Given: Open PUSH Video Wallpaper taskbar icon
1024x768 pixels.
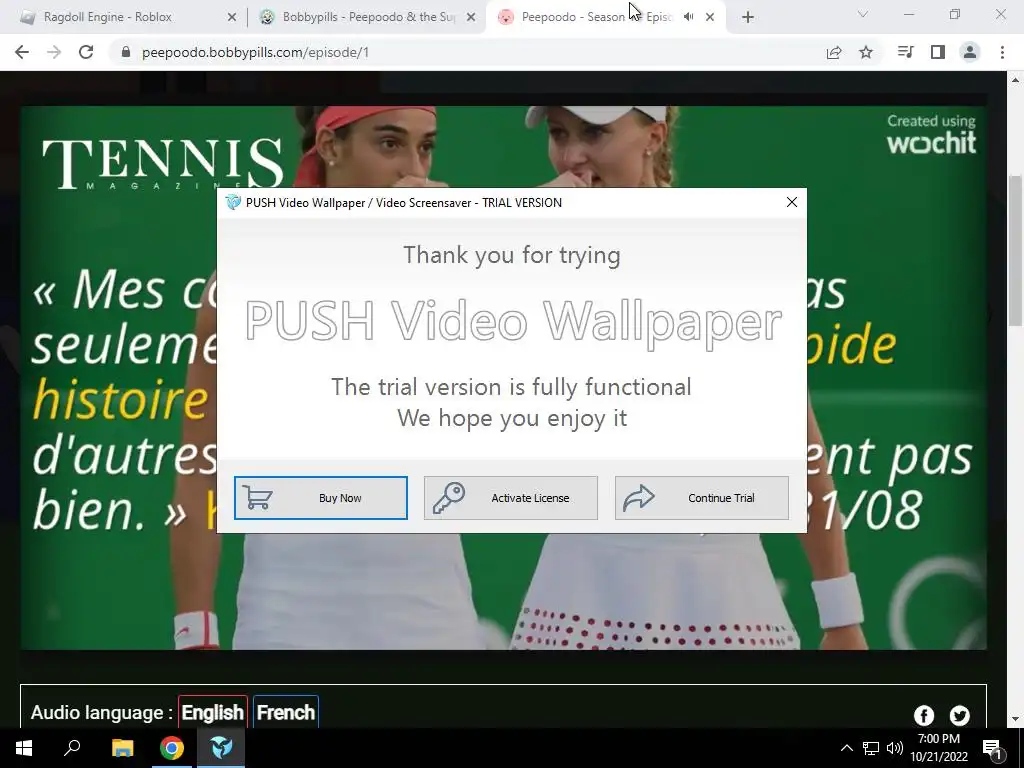Looking at the screenshot, I should point(221,748).
